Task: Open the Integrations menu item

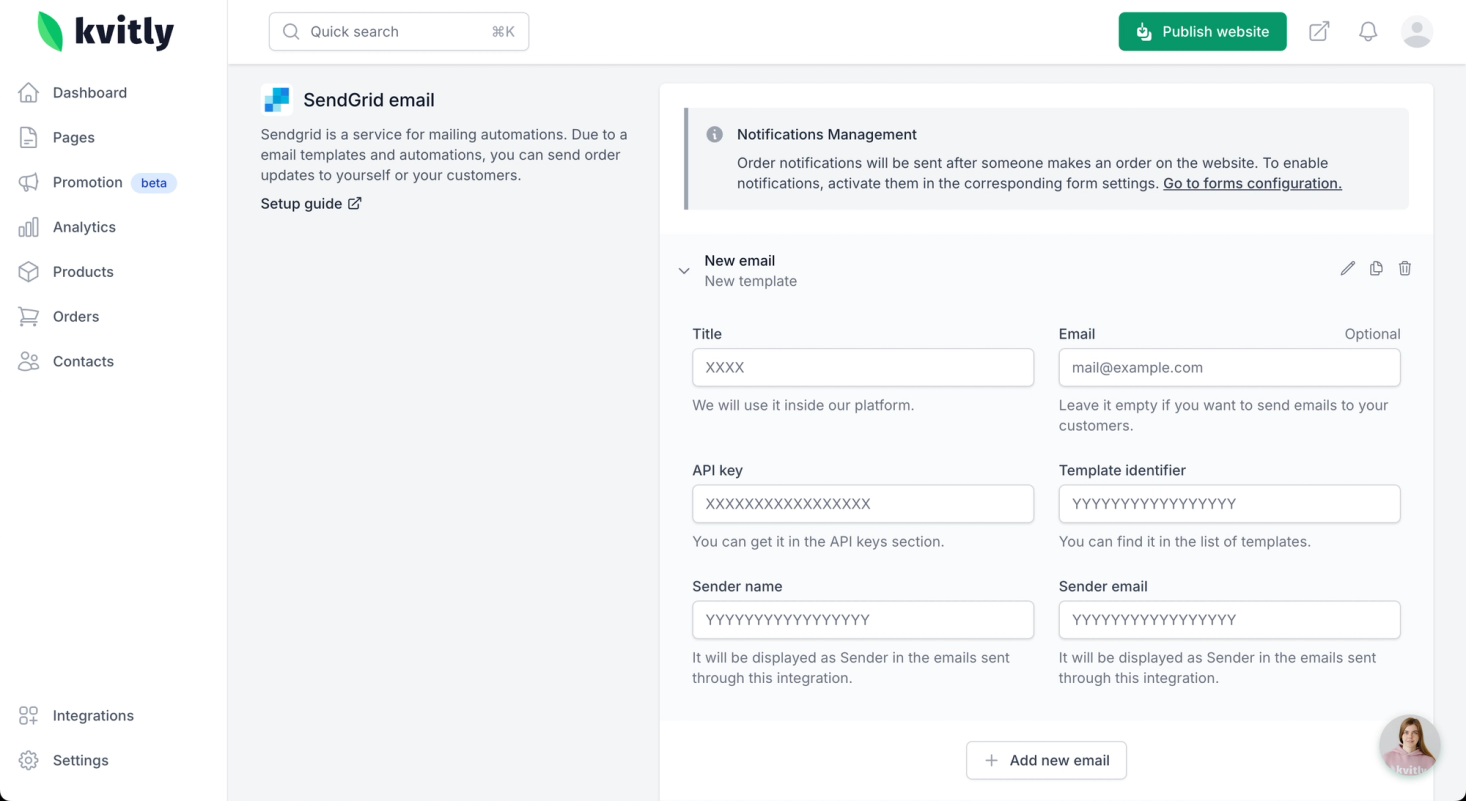Action: click(93, 716)
